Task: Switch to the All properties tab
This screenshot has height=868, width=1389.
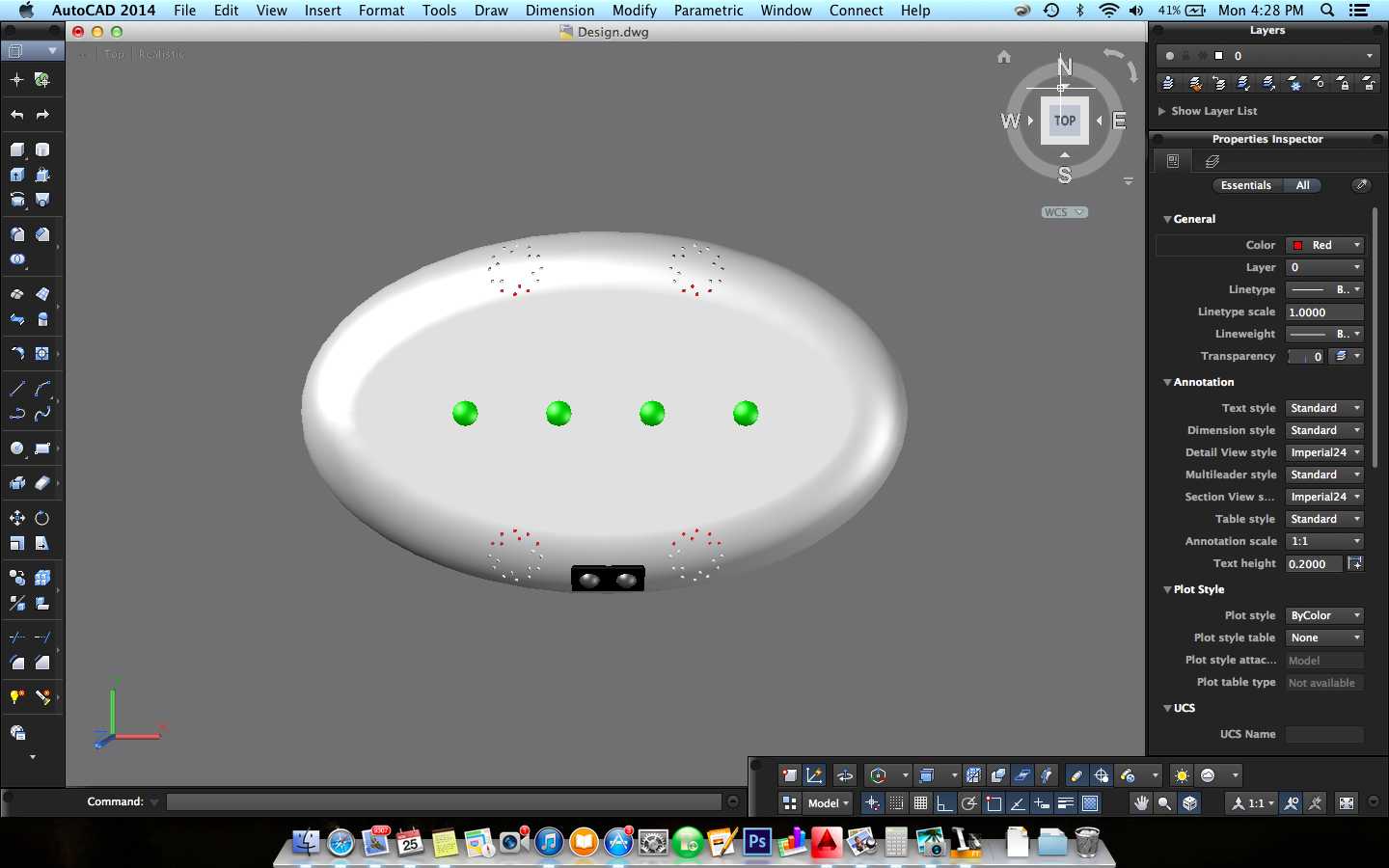Action: (1302, 185)
